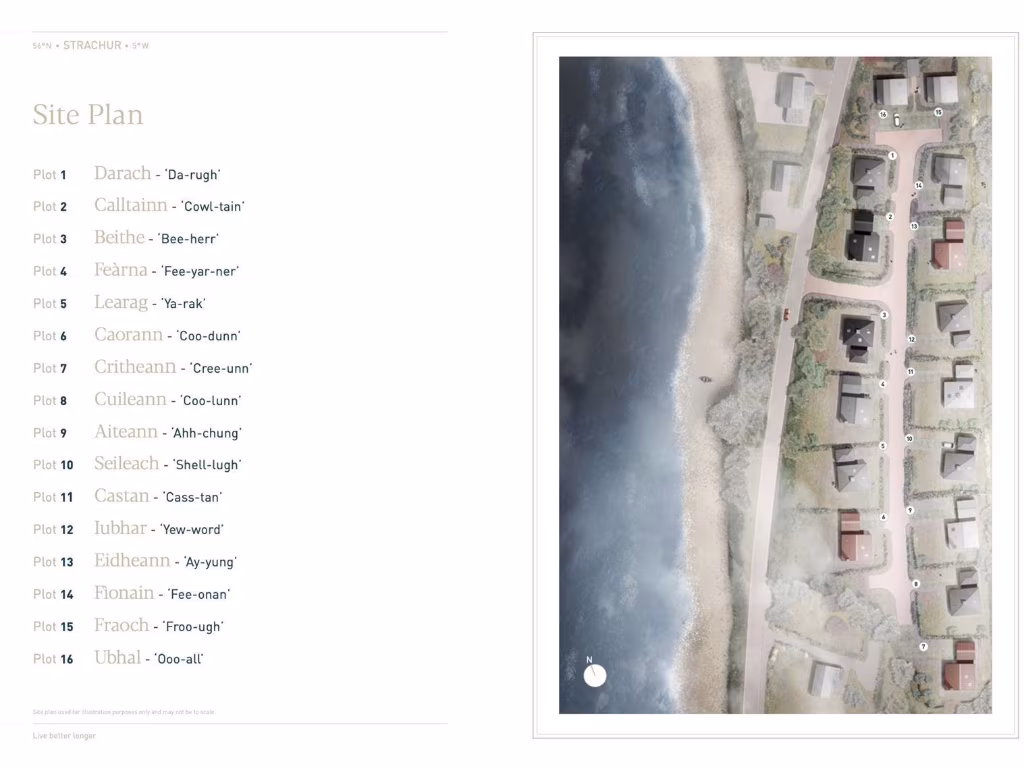Click the small boat on the beach
The height and width of the screenshot is (768, 1024).
coord(706,379)
